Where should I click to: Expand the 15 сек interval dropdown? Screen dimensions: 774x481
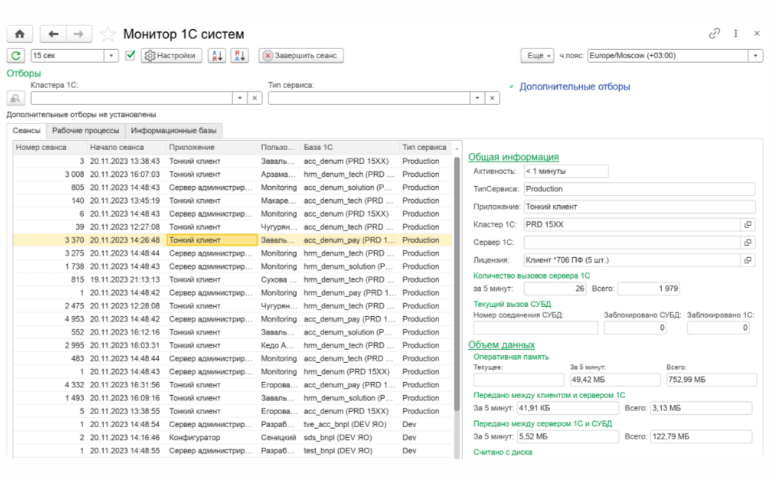111,56
